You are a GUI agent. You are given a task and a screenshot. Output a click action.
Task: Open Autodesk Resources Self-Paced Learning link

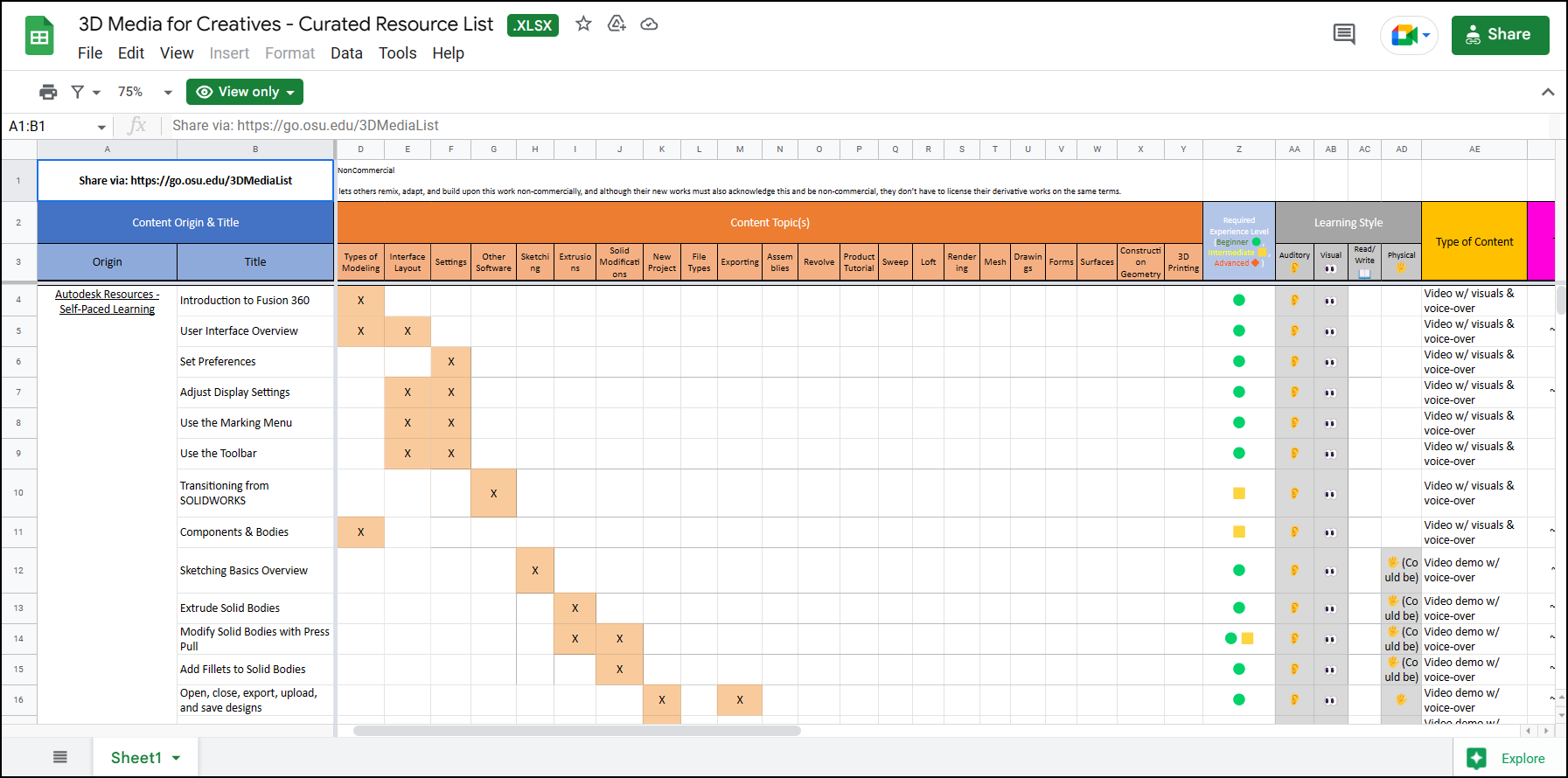pyautogui.click(x=107, y=302)
